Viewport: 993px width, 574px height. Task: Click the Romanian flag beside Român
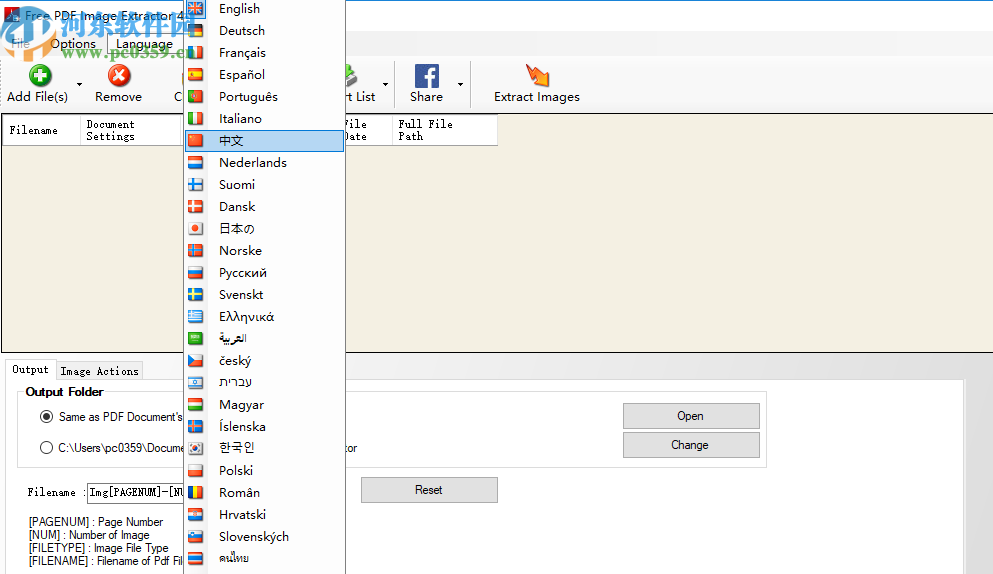coord(196,492)
